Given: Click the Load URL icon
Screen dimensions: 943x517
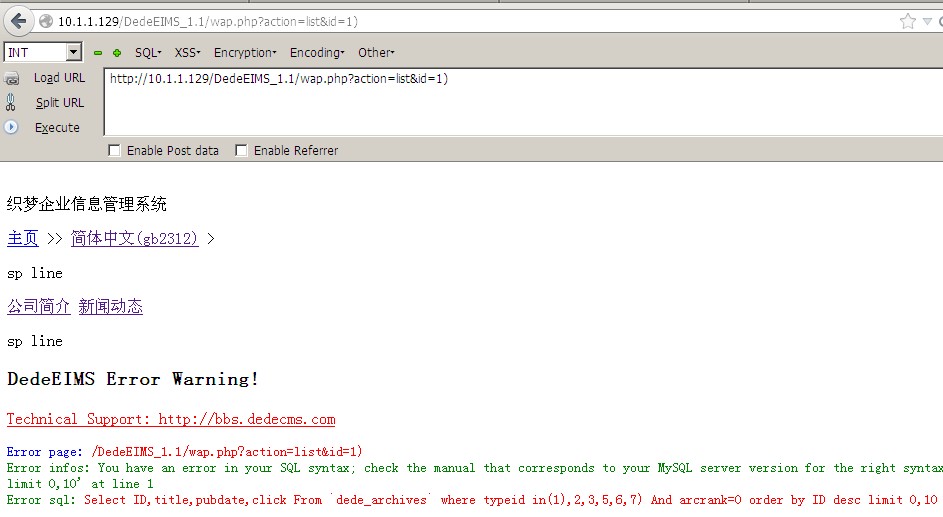Looking at the screenshot, I should point(11,78).
